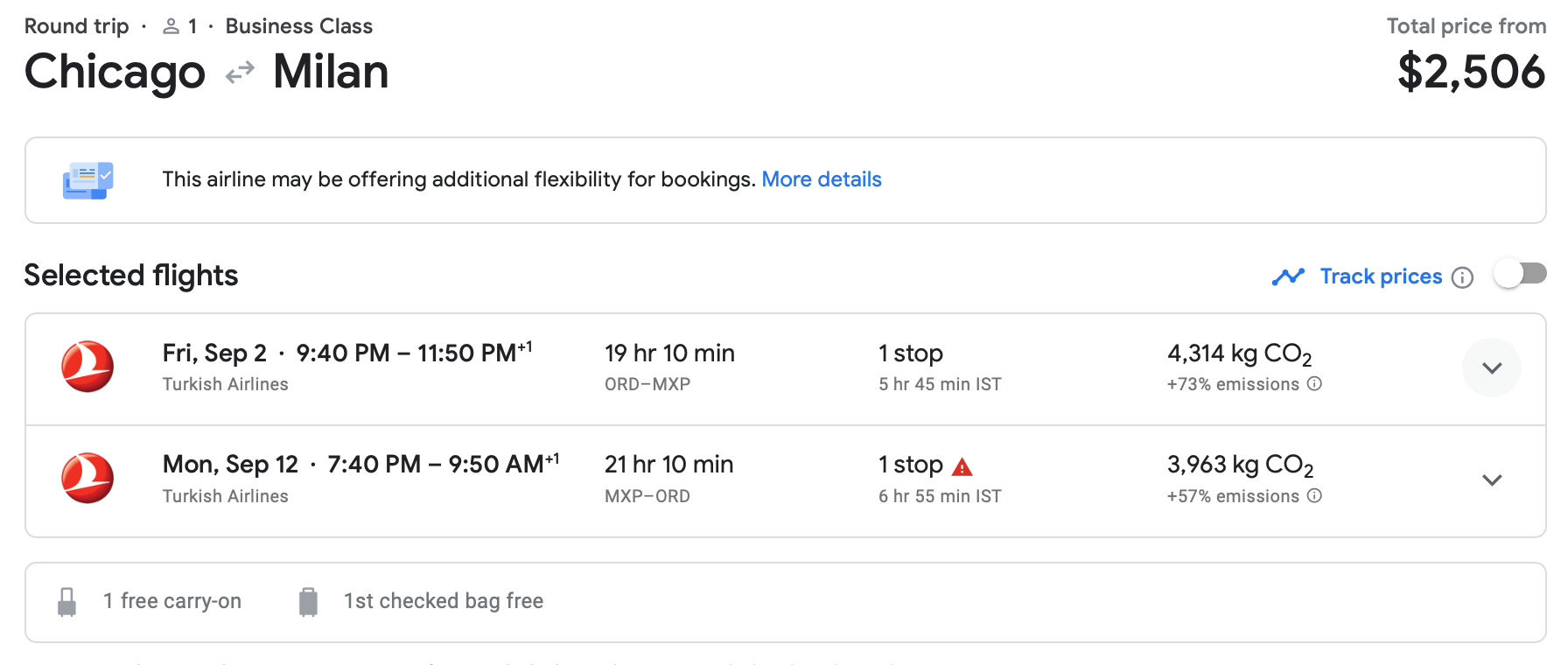The width and height of the screenshot is (1568, 665).
Task: Click the booking flexibility ticket icon
Action: 87,180
